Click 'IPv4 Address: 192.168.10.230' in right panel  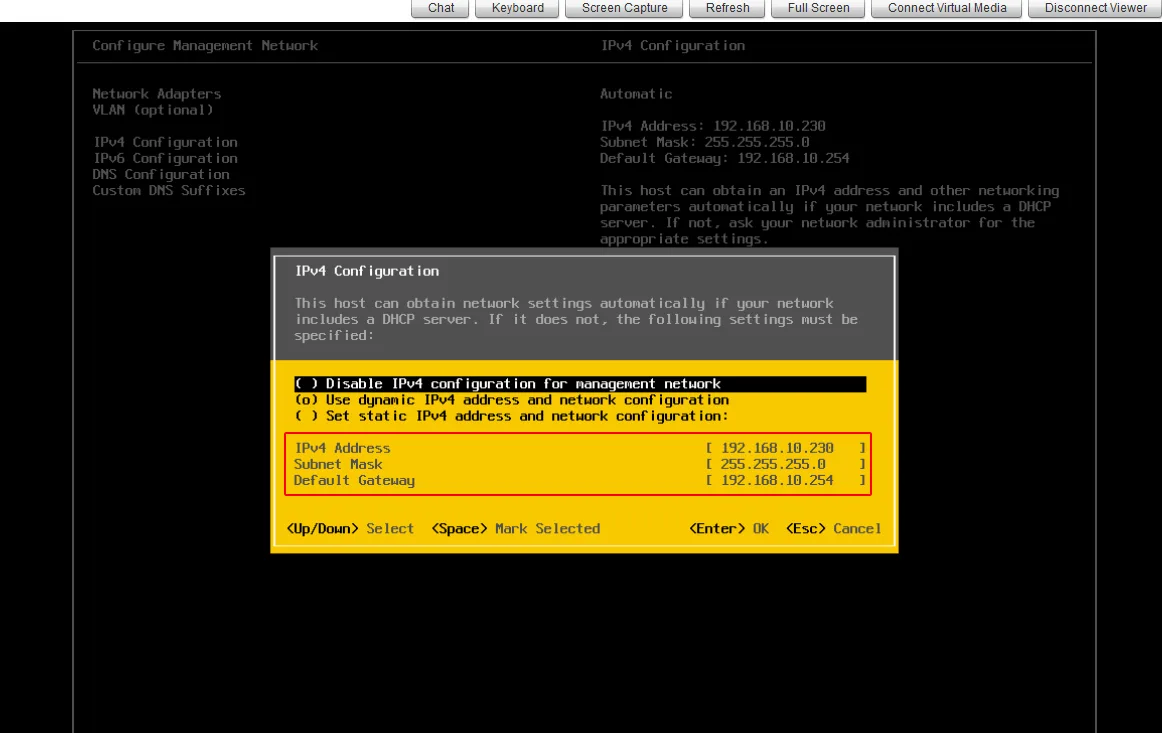(713, 126)
